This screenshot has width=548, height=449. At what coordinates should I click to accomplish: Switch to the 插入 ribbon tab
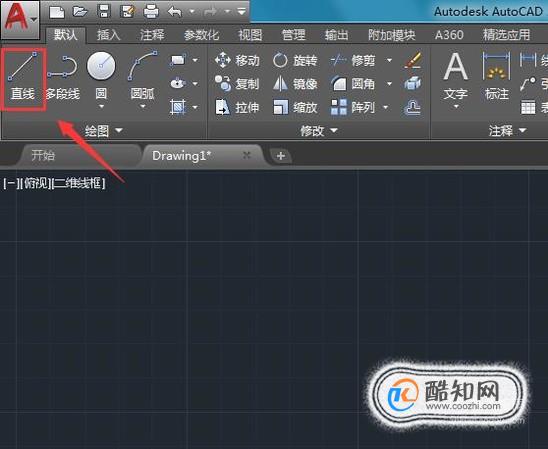(108, 35)
